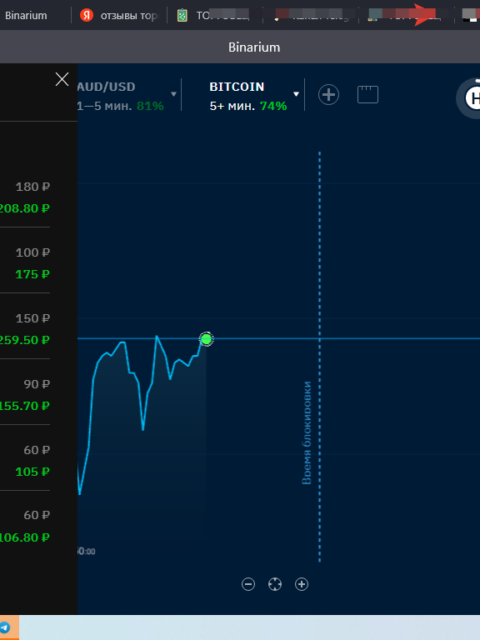Switch to the Yandex отзывы browser tab
Viewport: 480px width, 640px height.
[x=119, y=16]
